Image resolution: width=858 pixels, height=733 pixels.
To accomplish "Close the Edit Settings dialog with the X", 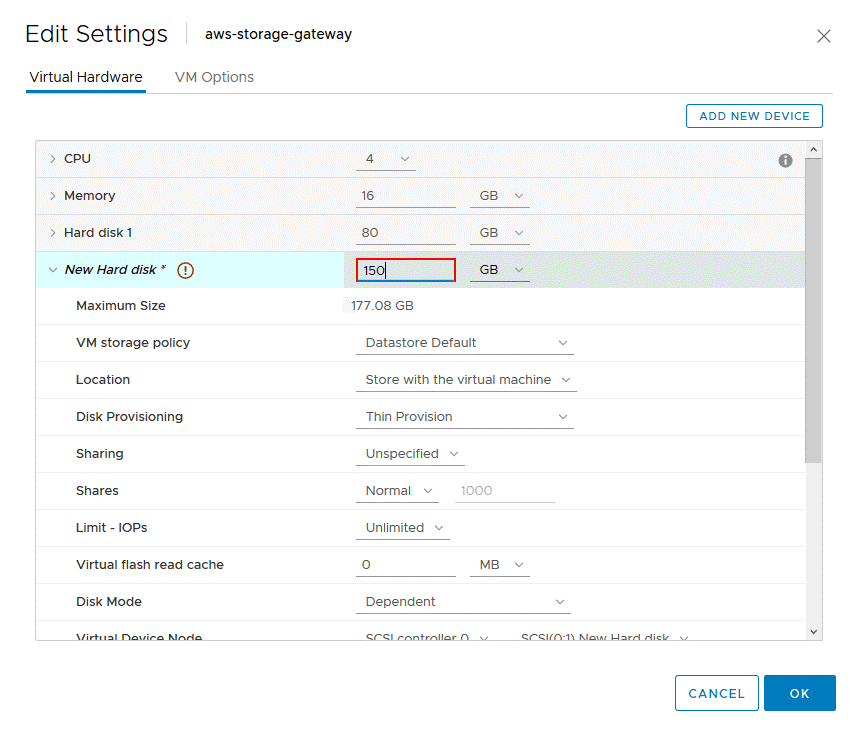I will pos(823,36).
